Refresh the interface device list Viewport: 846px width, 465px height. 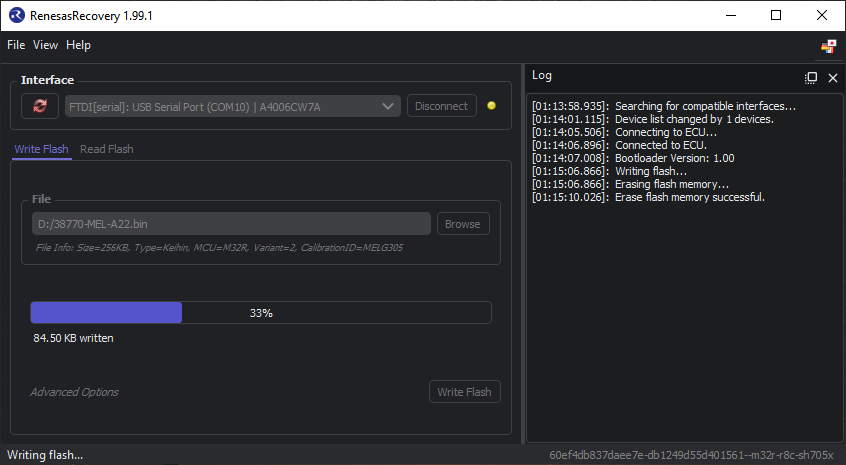pos(40,106)
